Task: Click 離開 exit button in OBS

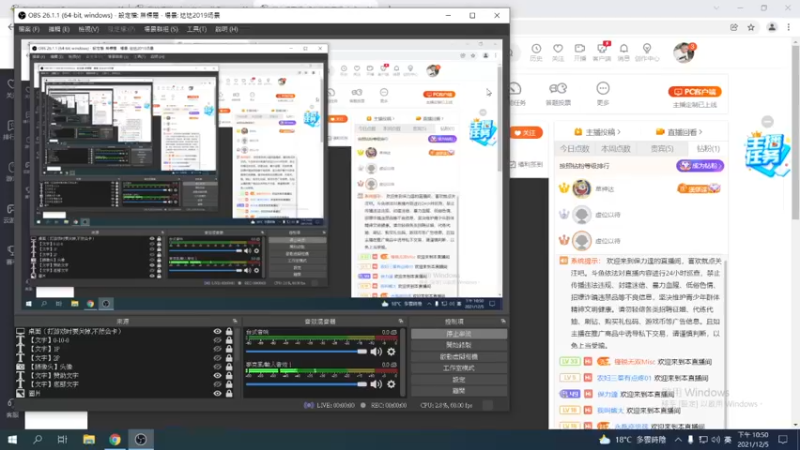Action: point(459,391)
